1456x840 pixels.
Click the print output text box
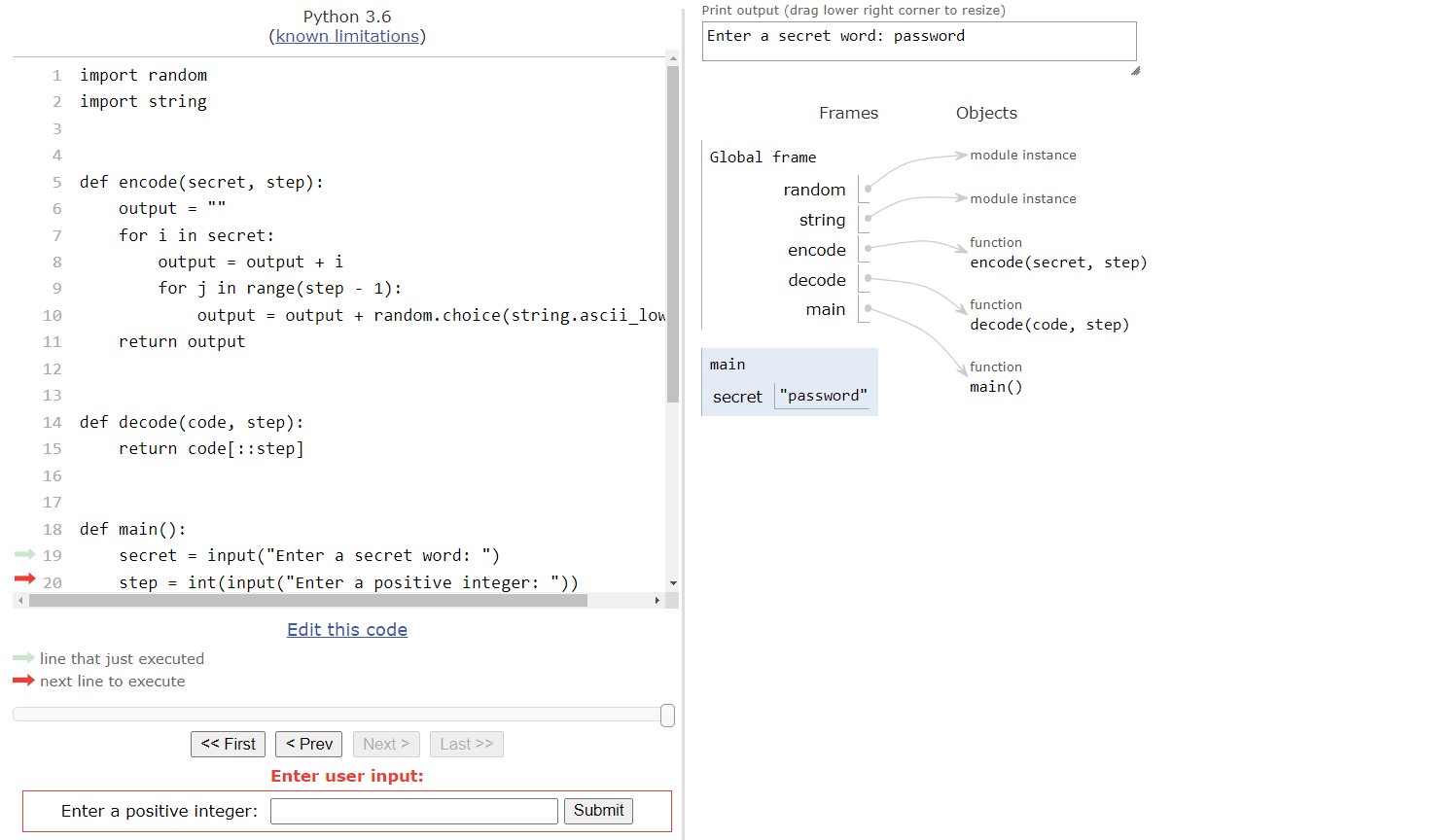click(919, 41)
